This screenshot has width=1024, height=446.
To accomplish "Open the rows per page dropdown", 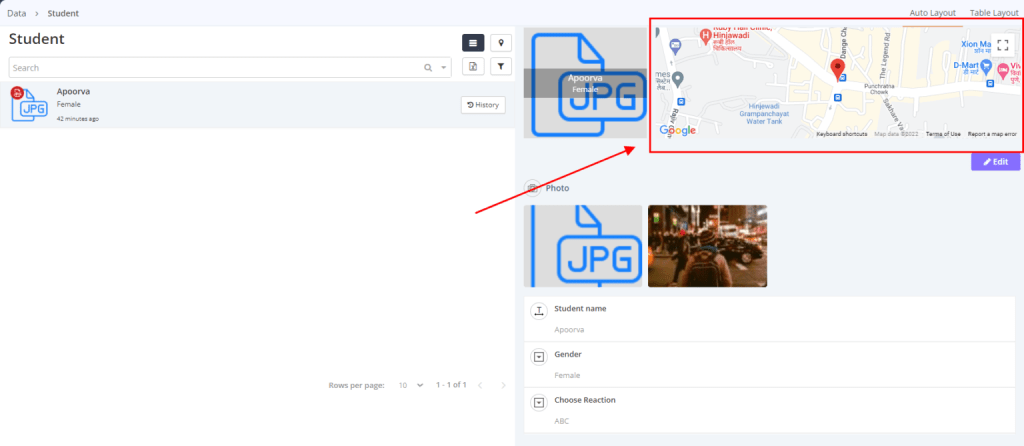I will coord(410,385).
